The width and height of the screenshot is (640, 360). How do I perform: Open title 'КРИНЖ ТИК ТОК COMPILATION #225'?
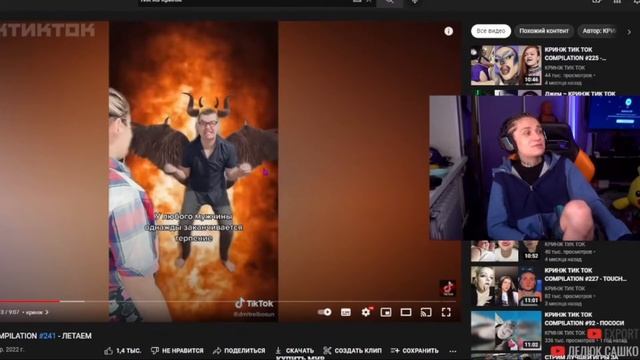tap(575, 54)
